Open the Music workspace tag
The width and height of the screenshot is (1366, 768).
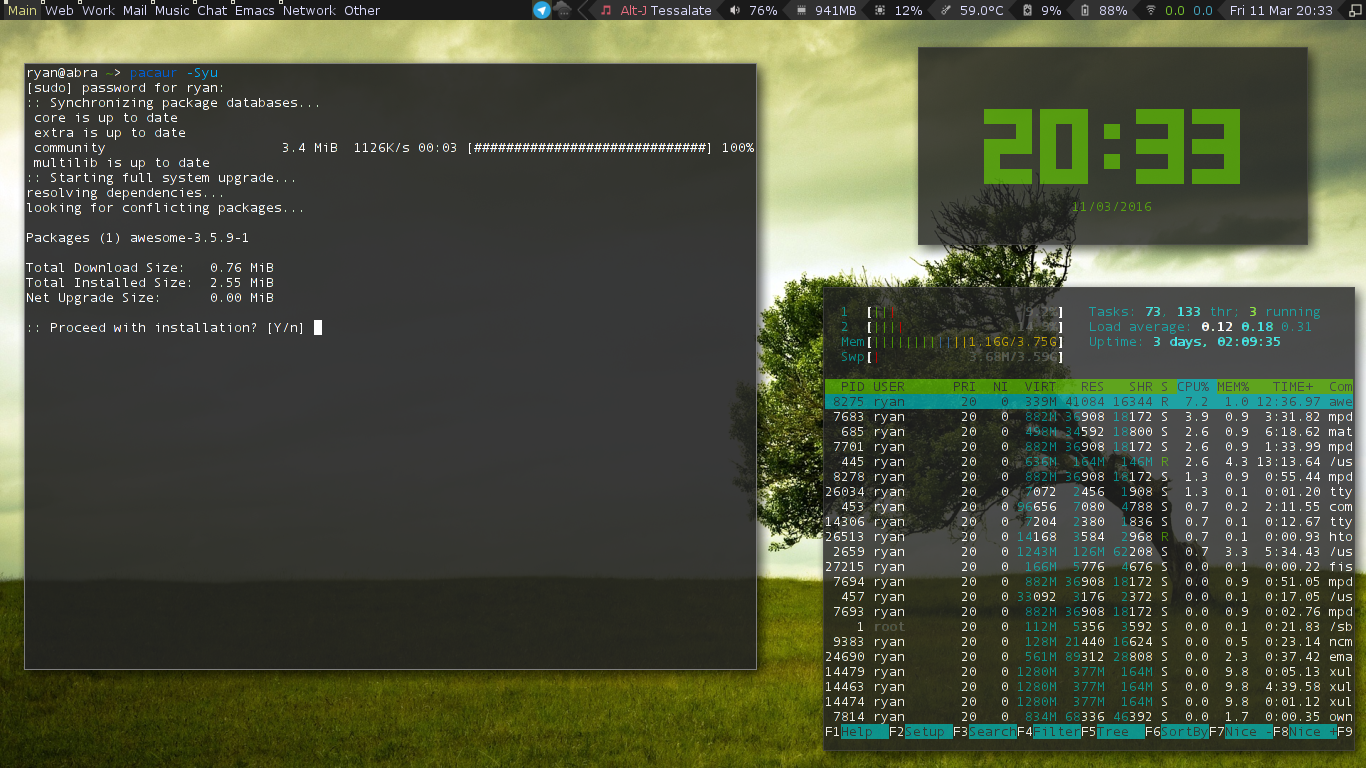(x=172, y=10)
